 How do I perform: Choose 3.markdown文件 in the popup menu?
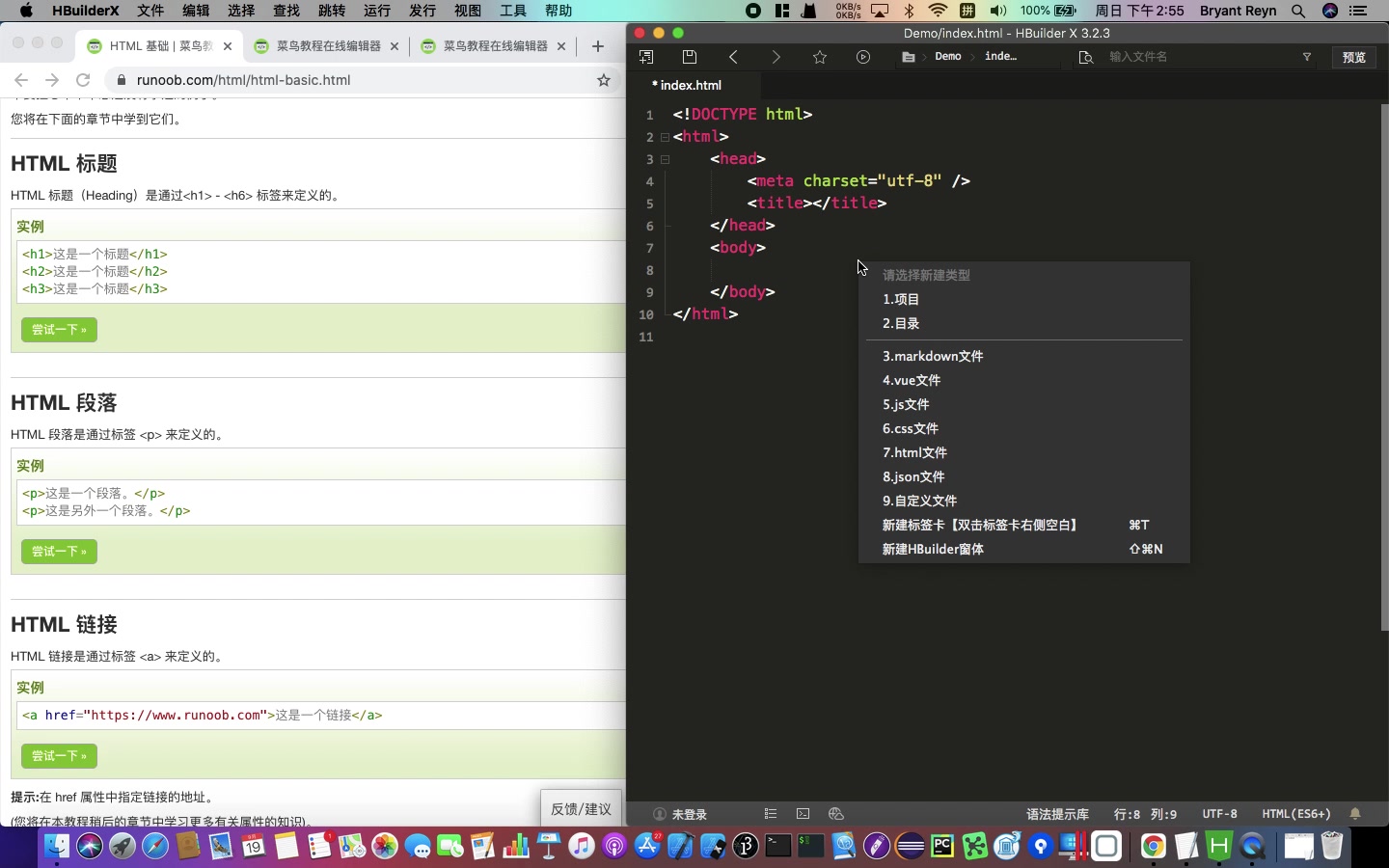coord(1023,357)
